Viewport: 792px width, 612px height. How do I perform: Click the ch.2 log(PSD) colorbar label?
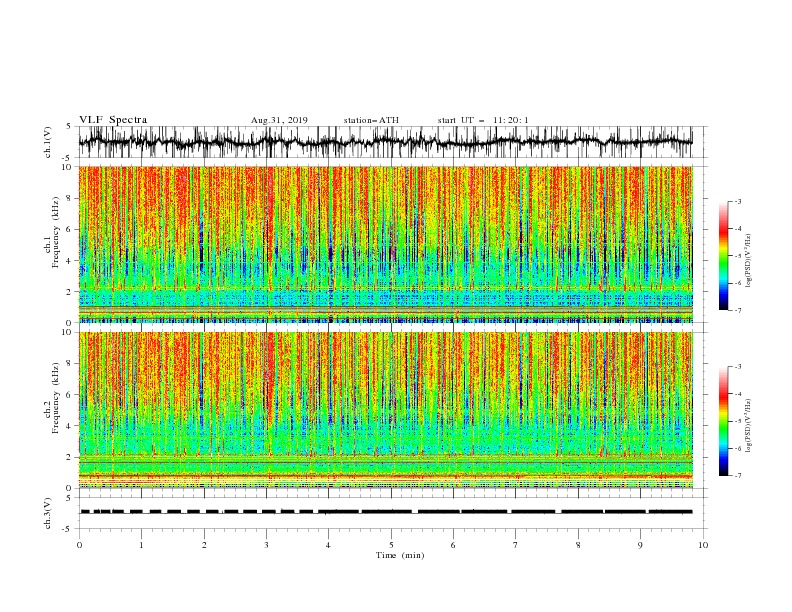[748, 426]
